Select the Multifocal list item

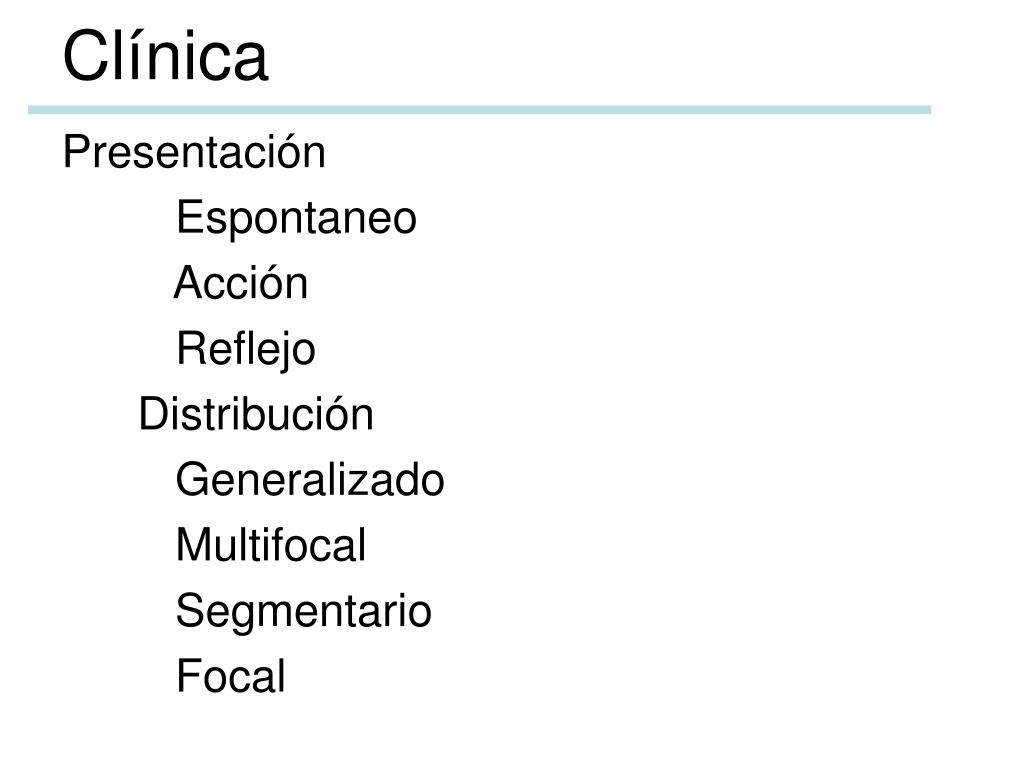click(x=271, y=545)
